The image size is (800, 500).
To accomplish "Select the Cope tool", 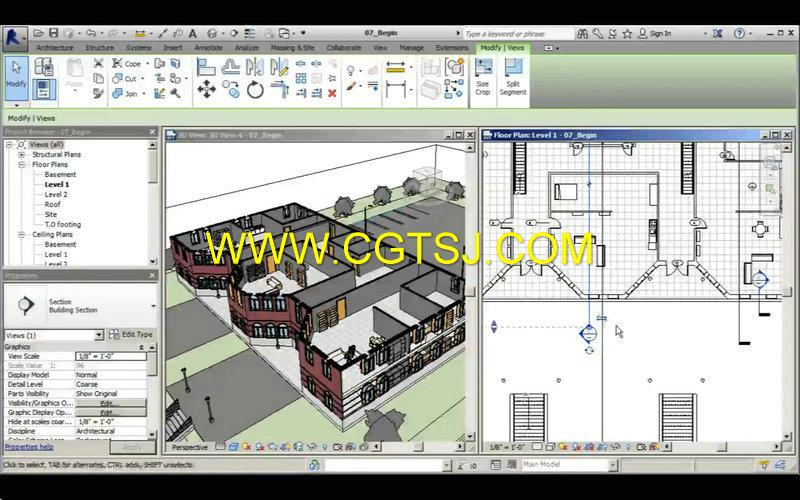I will [127, 64].
